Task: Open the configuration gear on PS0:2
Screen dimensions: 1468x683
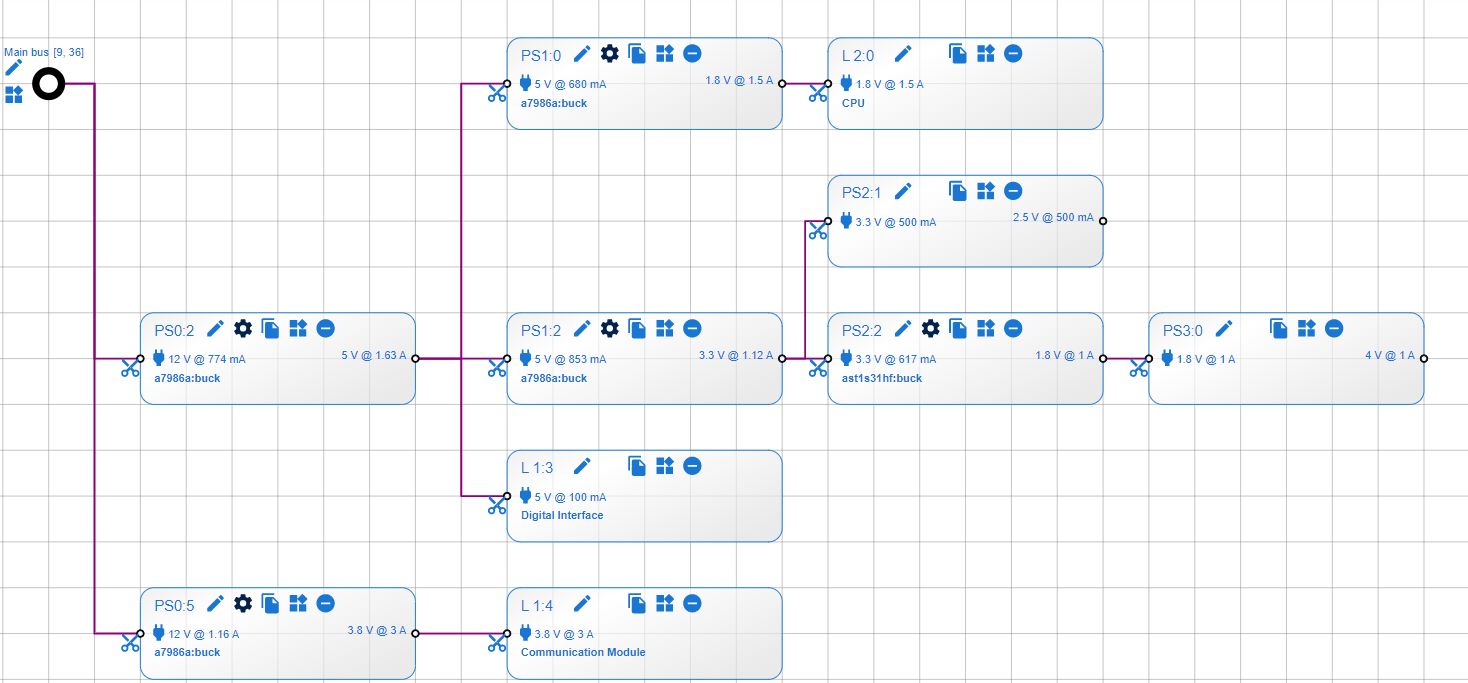Action: point(243,328)
